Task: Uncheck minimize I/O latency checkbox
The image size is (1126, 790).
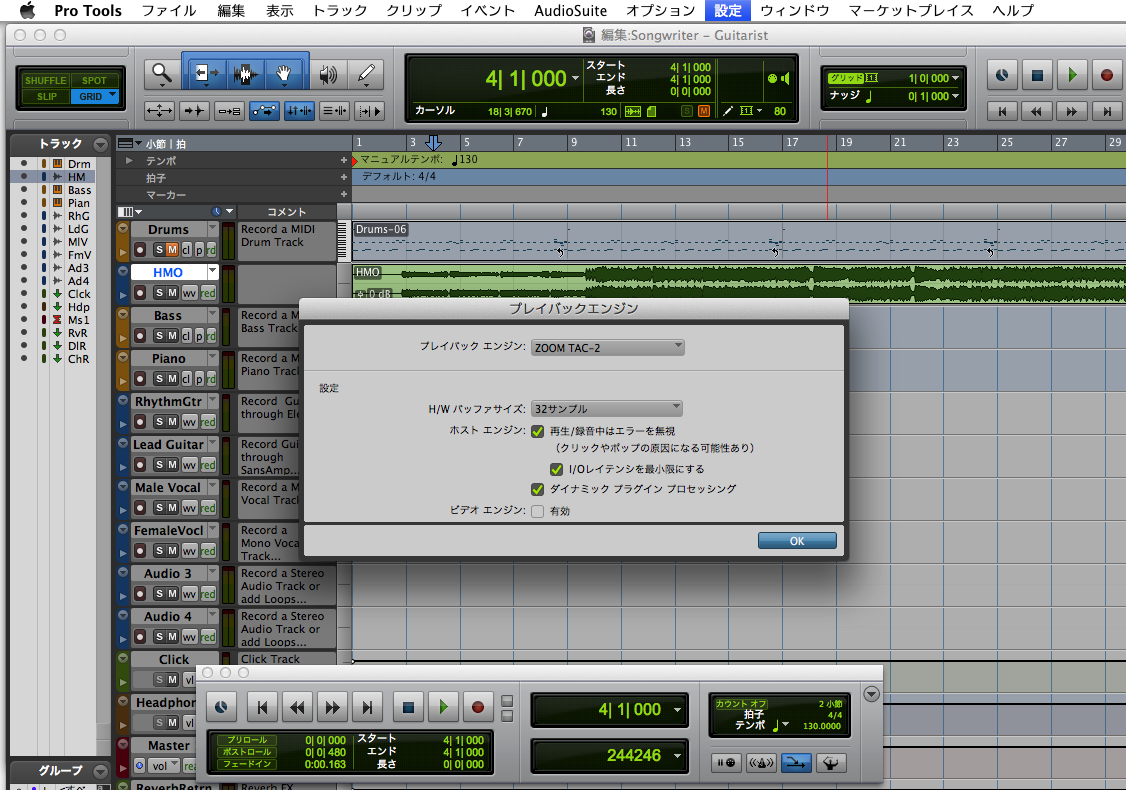Action: point(556,470)
